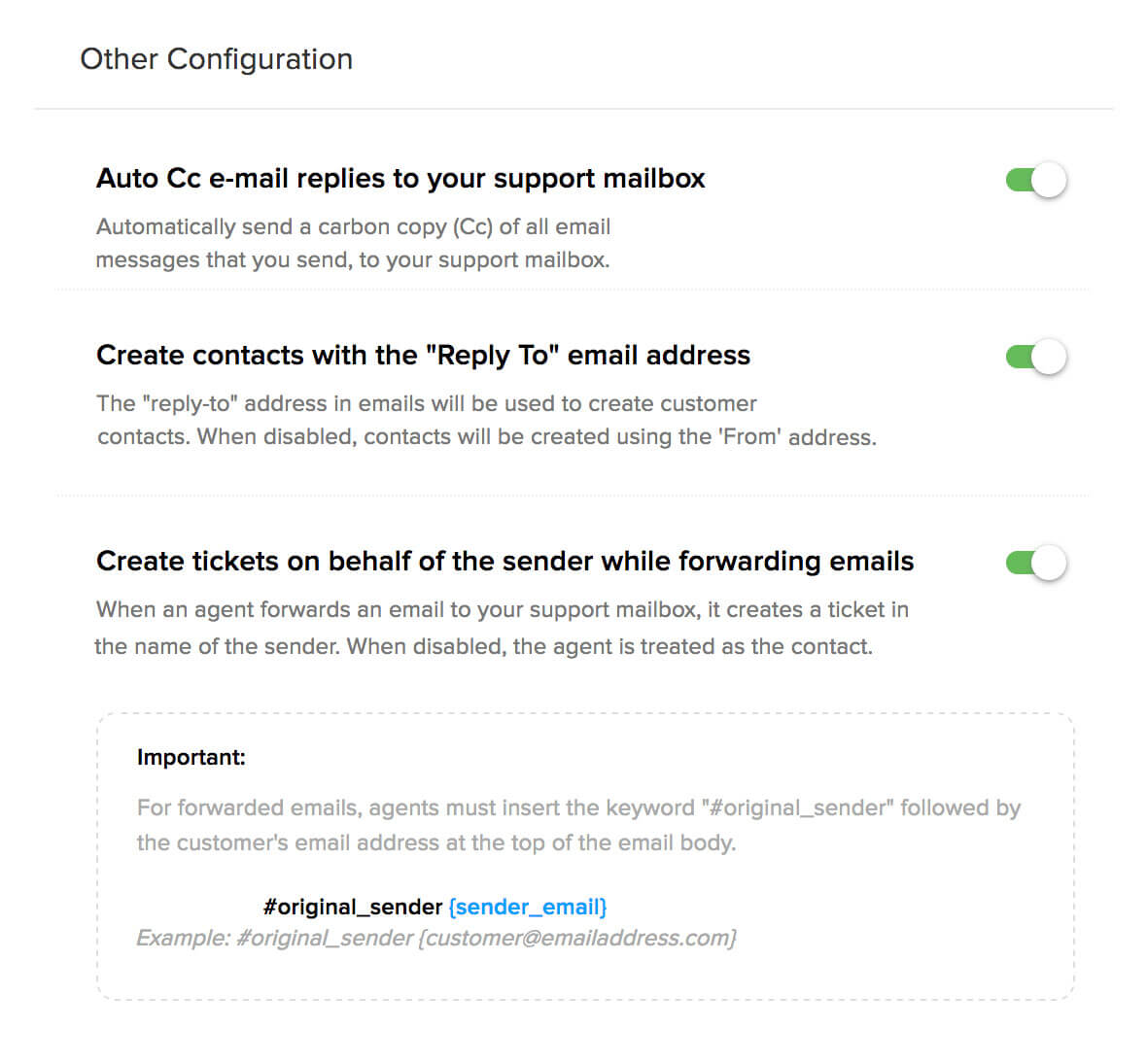Select the Auto Cc e-mail replies title
This screenshot has width=1148, height=1064.
[x=400, y=179]
